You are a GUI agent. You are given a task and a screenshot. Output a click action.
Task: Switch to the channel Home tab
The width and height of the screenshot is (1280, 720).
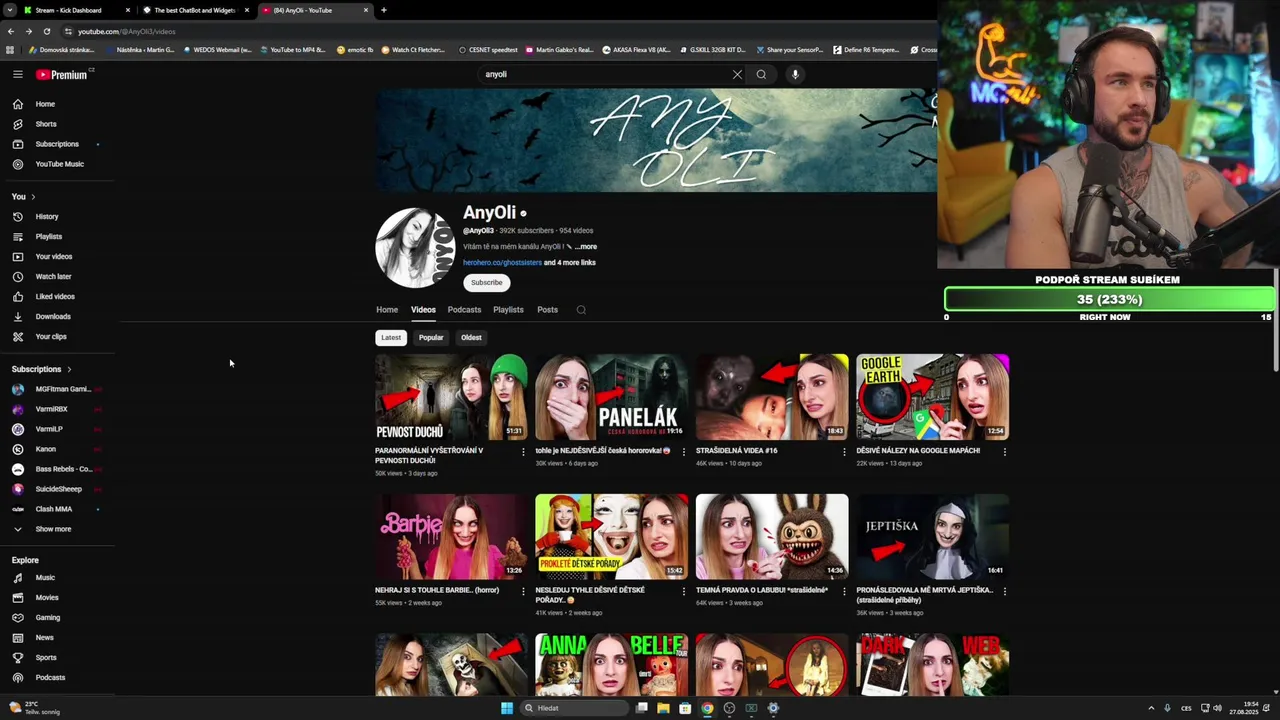(387, 310)
